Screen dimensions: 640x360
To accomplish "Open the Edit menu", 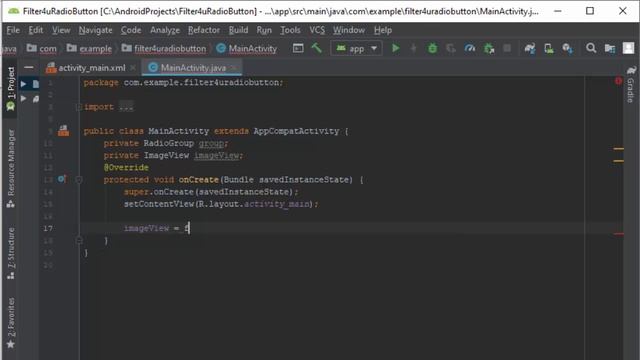I will pos(36,30).
